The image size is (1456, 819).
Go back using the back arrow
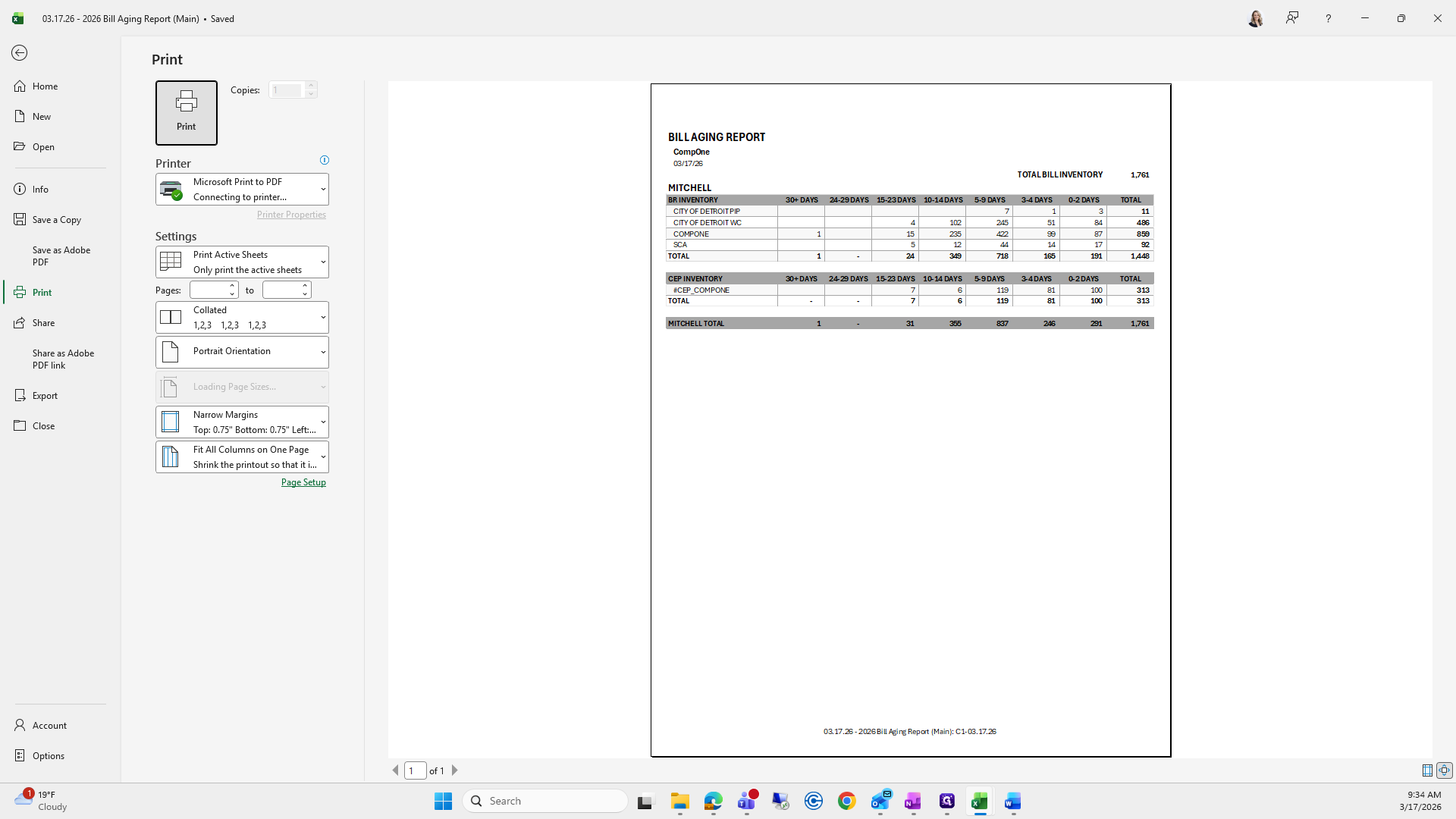[20, 53]
